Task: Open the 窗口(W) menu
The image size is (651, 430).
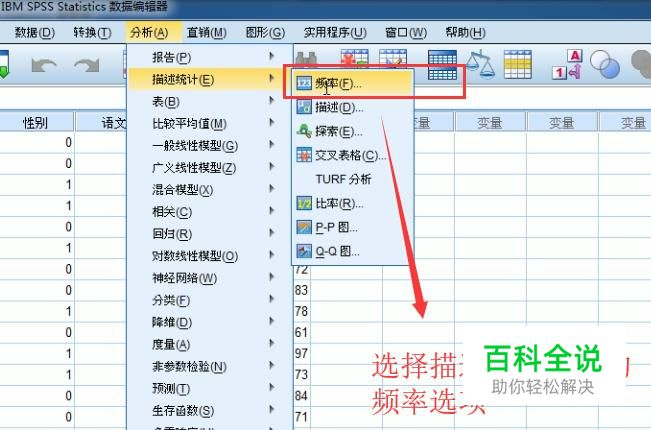Action: (406, 32)
